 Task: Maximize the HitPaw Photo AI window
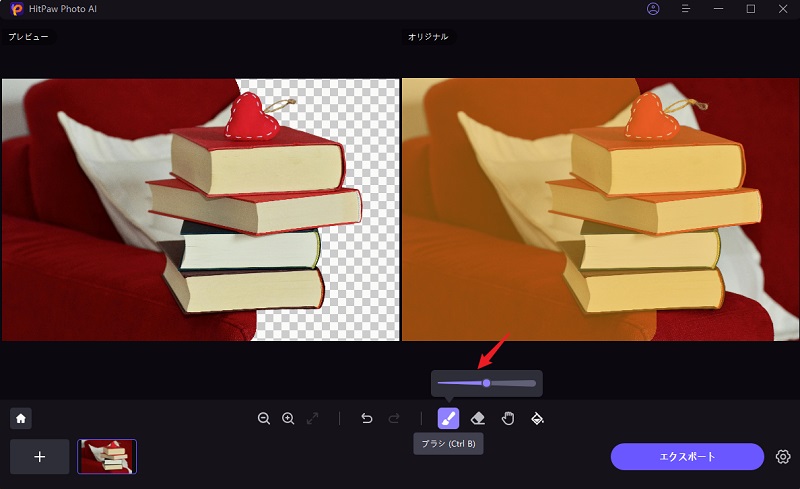pos(751,9)
